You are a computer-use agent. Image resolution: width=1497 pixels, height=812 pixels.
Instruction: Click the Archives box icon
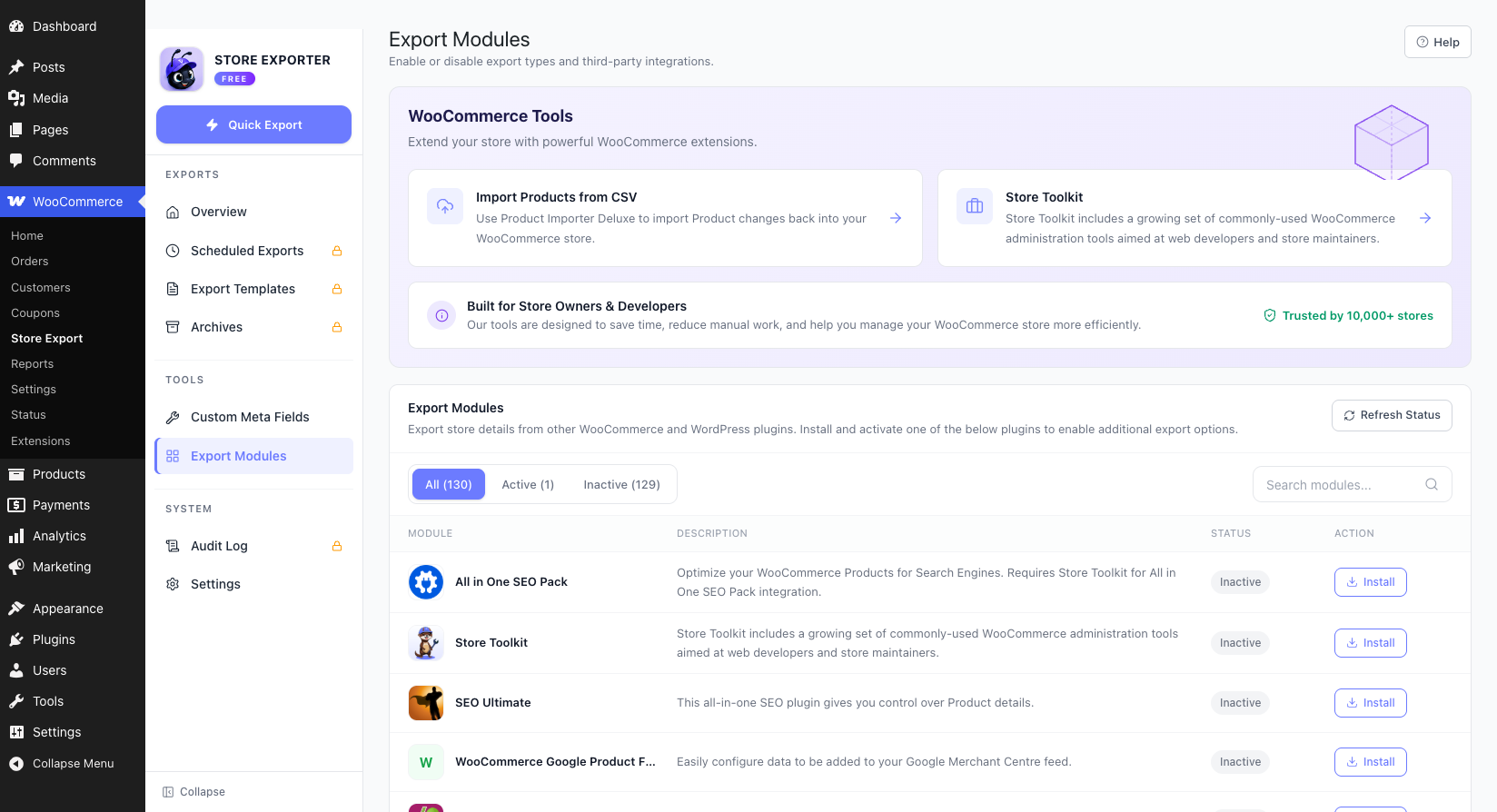click(x=173, y=327)
